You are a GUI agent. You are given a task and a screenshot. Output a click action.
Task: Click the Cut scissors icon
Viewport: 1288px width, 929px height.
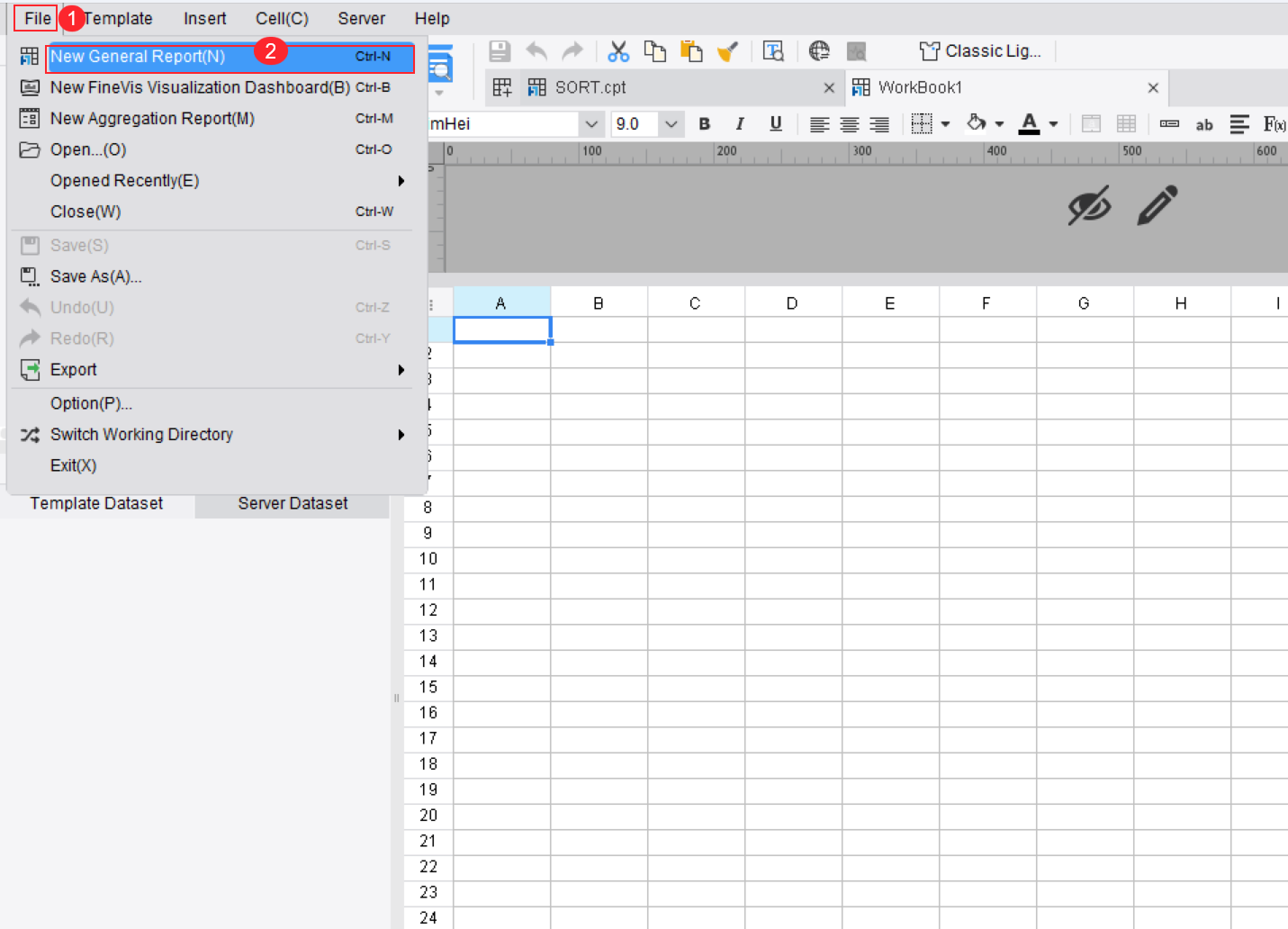(618, 51)
